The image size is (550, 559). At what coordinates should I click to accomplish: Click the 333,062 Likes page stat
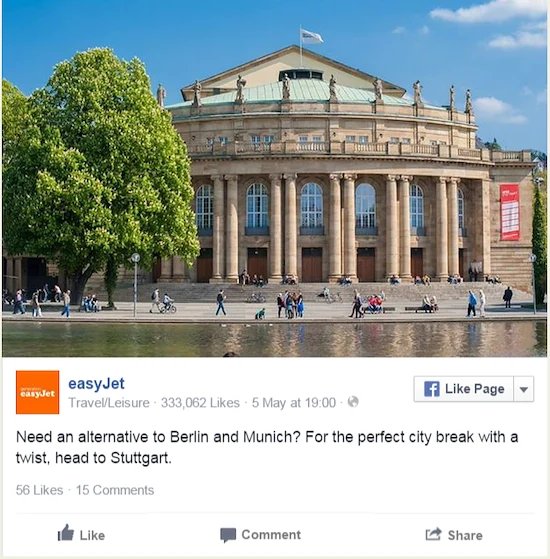[200, 402]
